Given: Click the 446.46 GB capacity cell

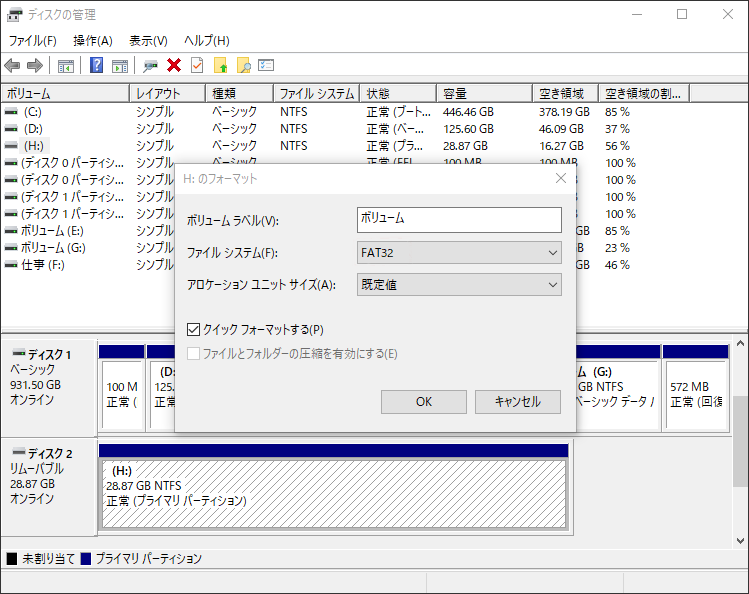Looking at the screenshot, I should tap(468, 112).
